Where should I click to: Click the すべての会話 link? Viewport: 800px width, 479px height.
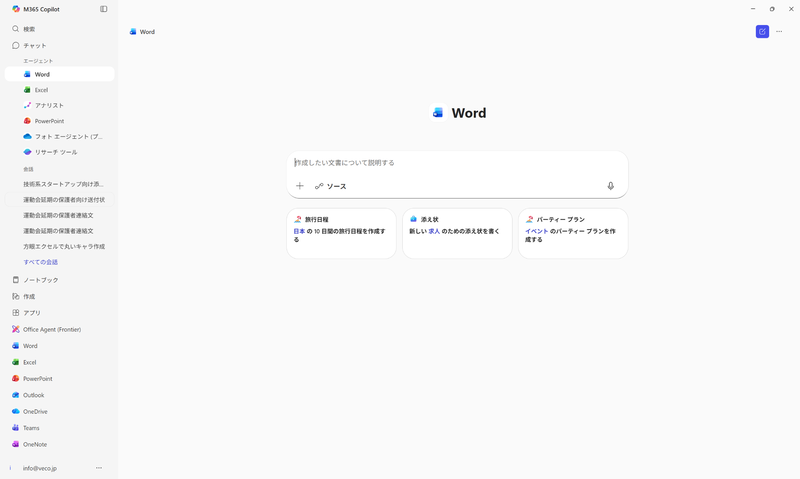click(41, 262)
